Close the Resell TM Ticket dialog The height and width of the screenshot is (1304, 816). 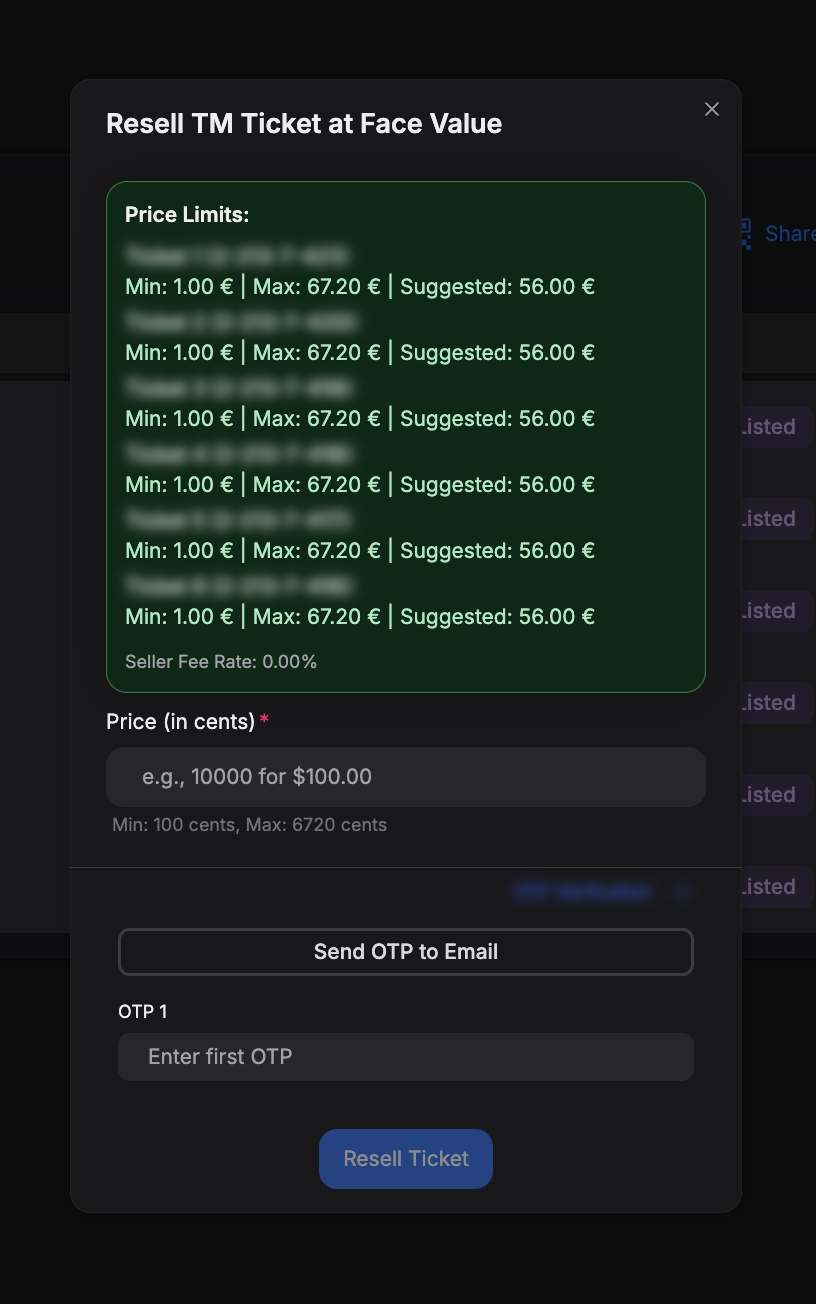pyautogui.click(x=712, y=109)
